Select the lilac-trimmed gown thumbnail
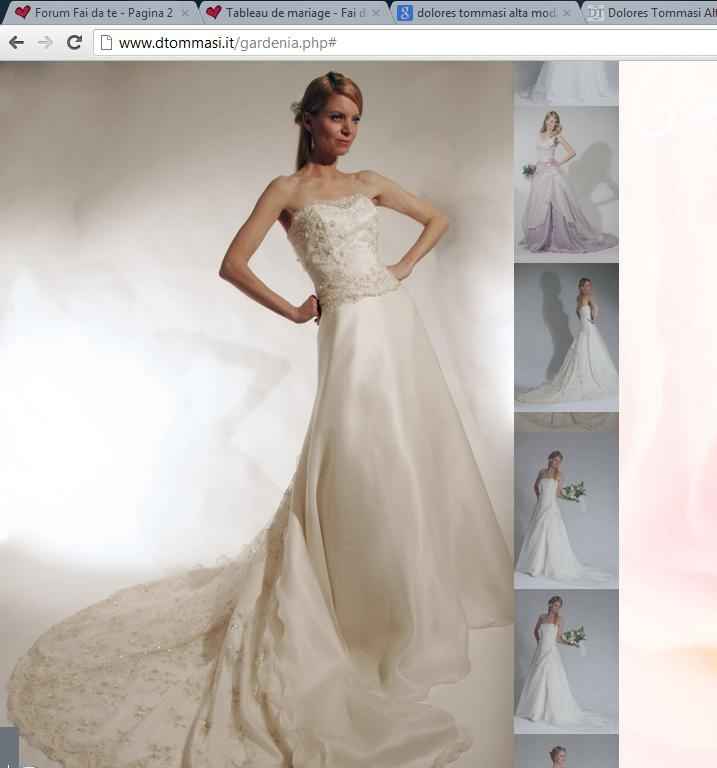This screenshot has width=717, height=768. click(x=566, y=182)
